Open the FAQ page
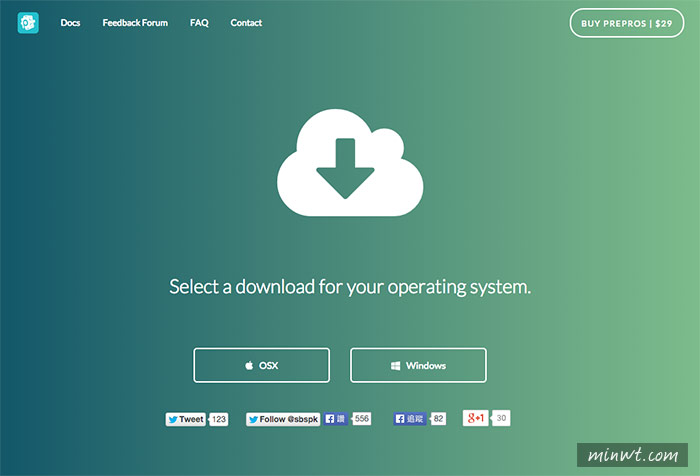 pos(199,22)
